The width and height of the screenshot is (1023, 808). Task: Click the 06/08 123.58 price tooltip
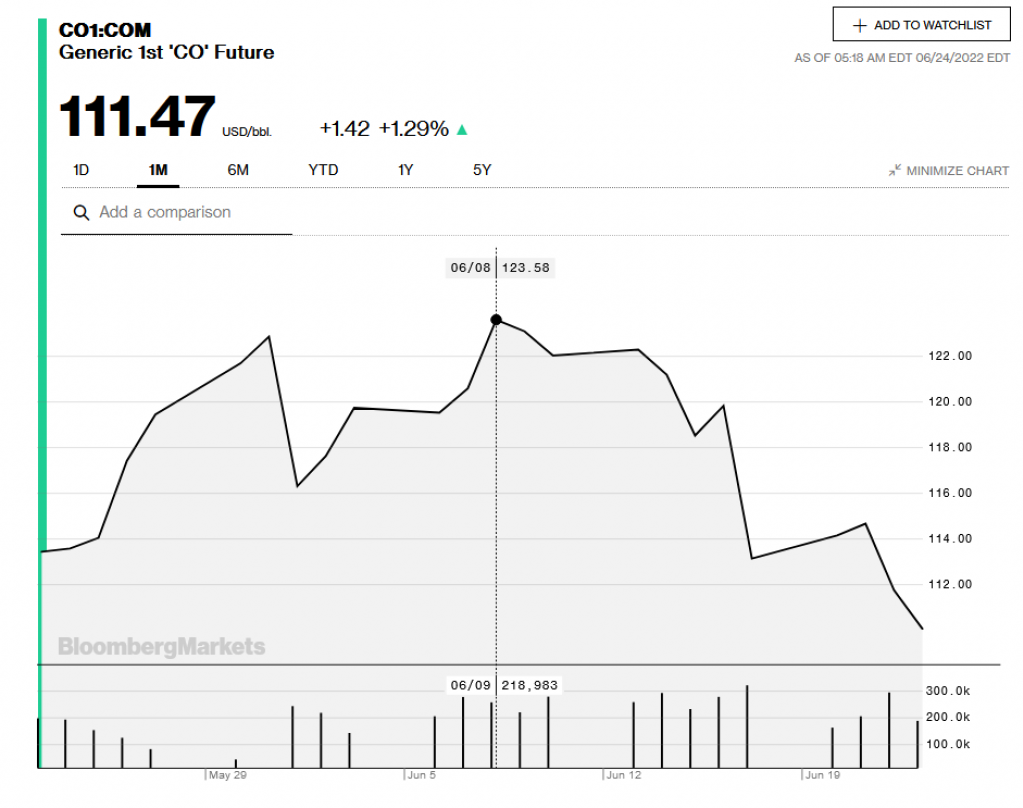click(500, 268)
